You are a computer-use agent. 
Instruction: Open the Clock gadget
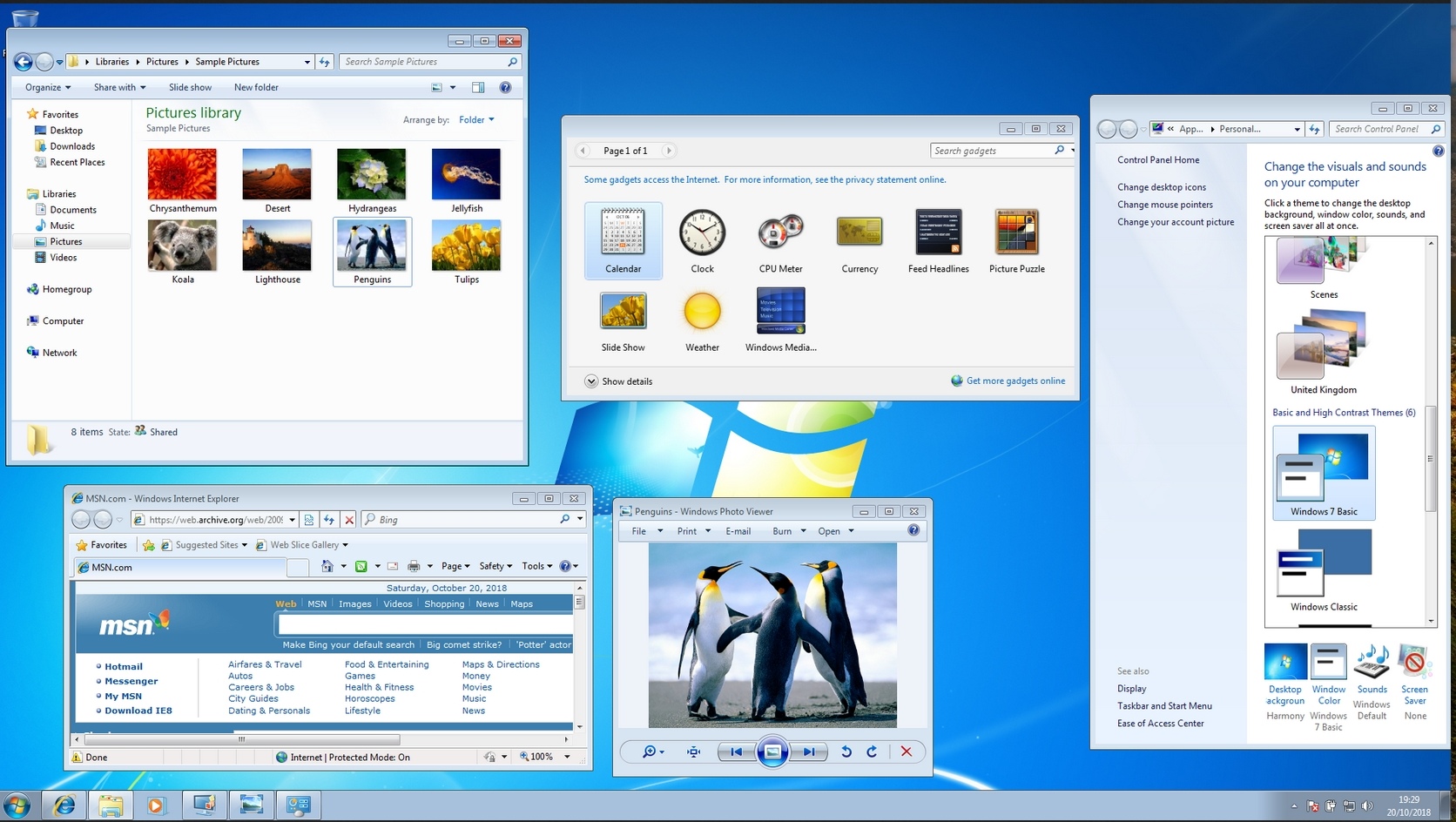[x=702, y=241]
